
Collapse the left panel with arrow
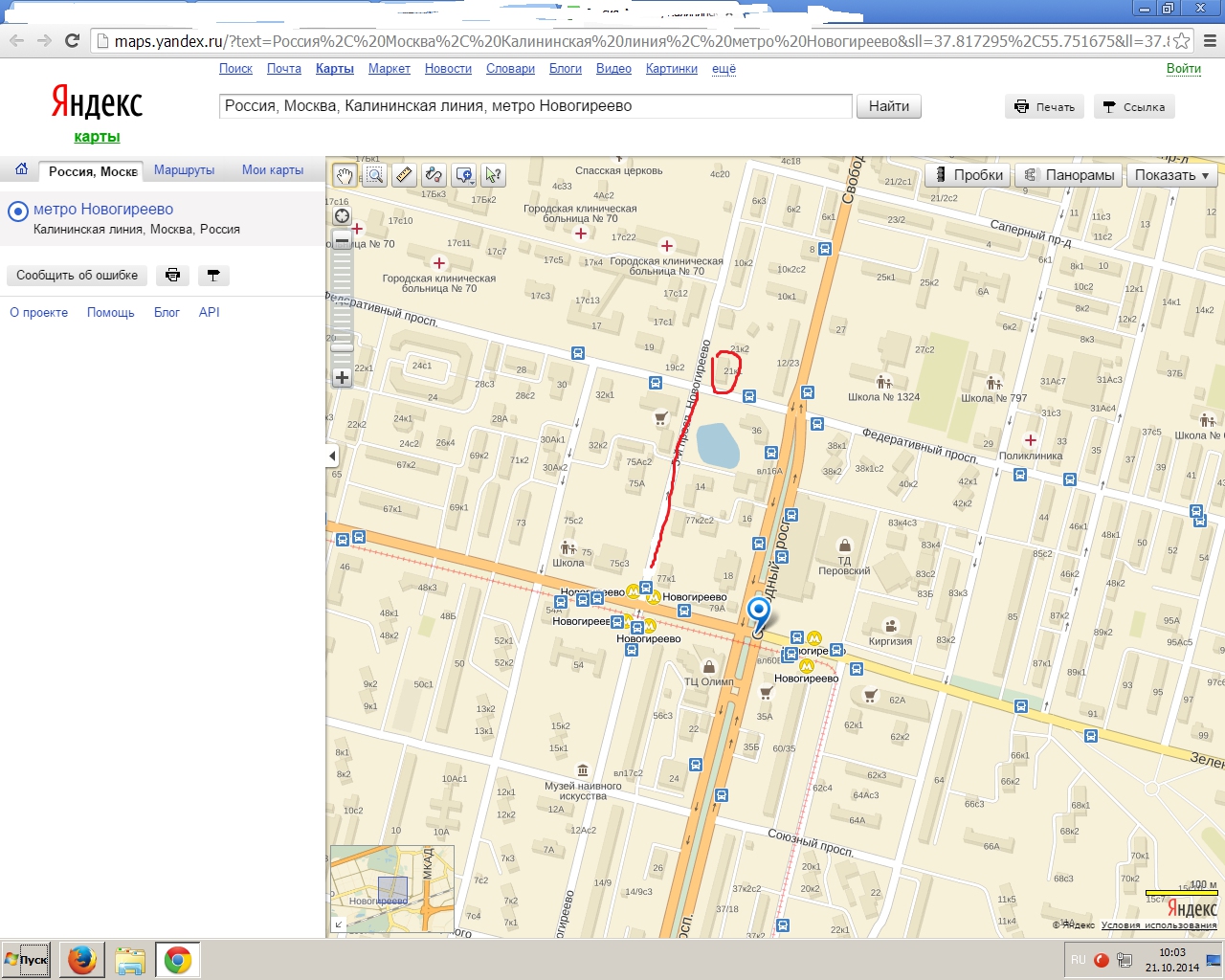tap(332, 456)
